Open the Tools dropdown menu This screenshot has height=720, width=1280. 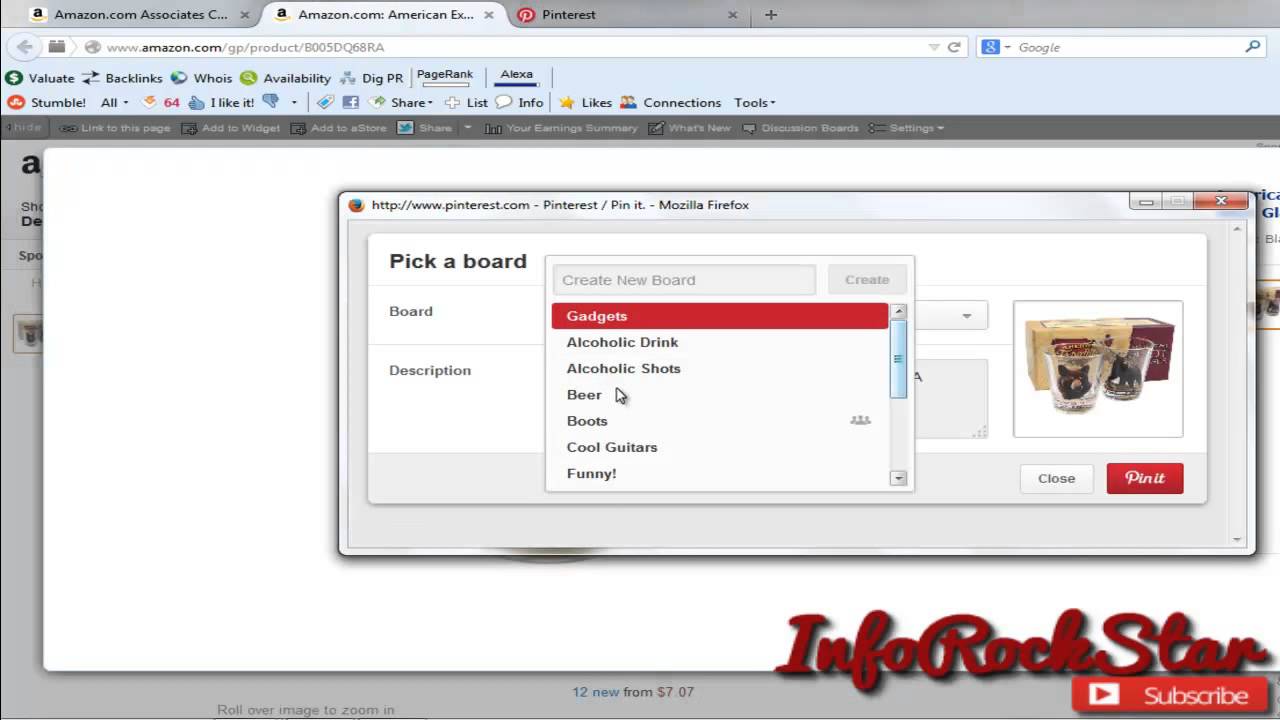pyautogui.click(x=755, y=102)
